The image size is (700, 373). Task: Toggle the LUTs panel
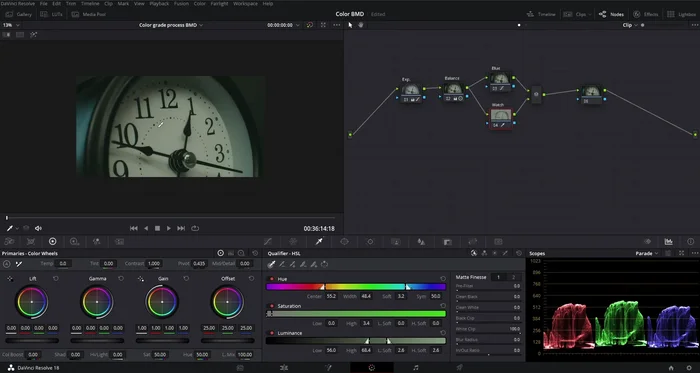coord(51,14)
